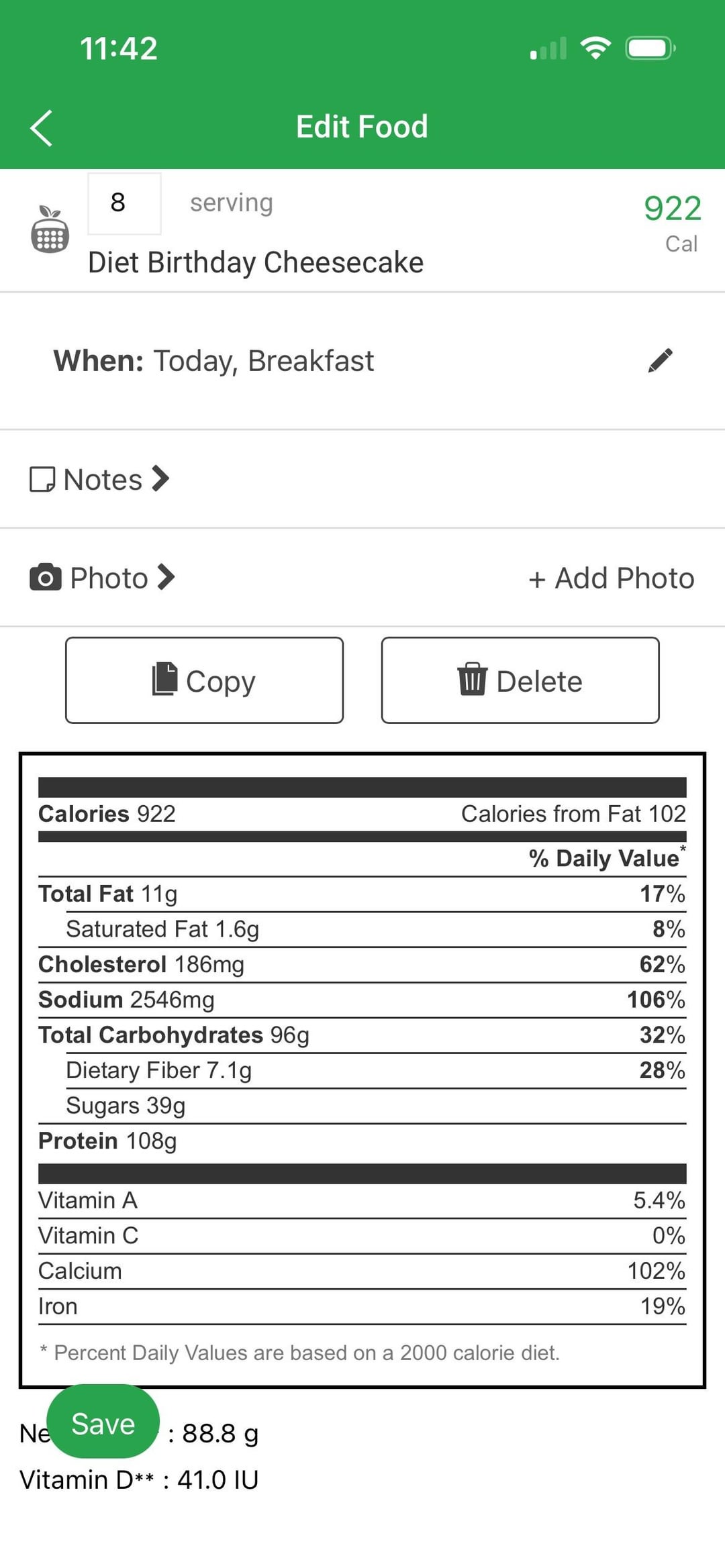The width and height of the screenshot is (725, 1568).
Task: Tap the cellular signal bars icon
Action: (x=548, y=48)
